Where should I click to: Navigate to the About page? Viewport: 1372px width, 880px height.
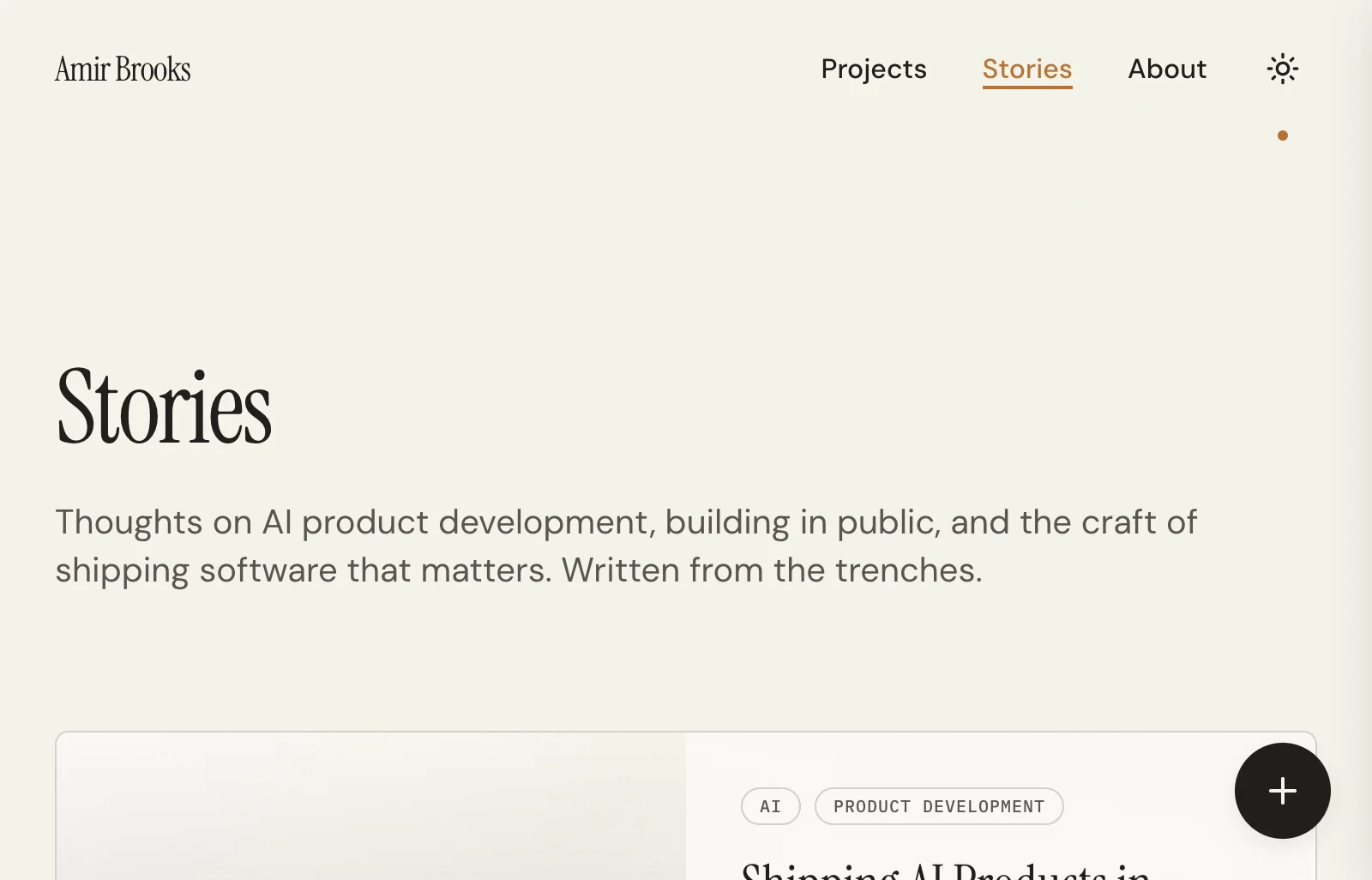click(1167, 69)
